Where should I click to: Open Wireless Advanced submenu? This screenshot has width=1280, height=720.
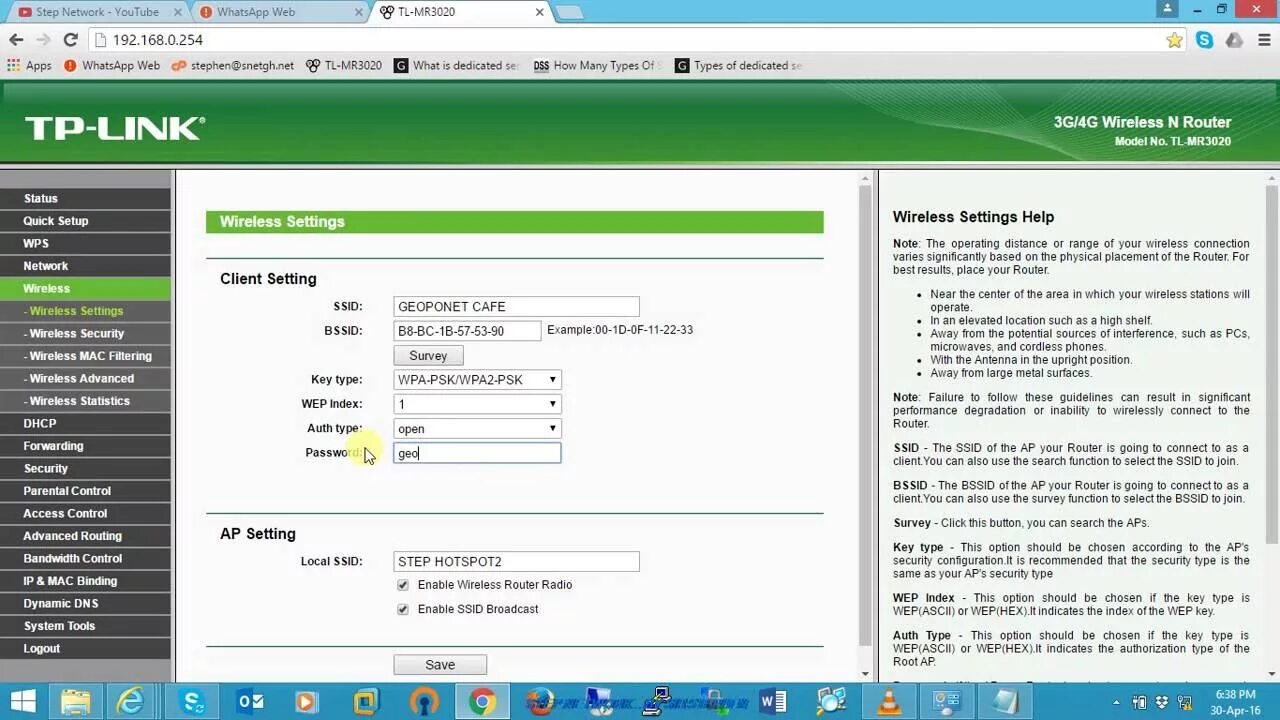point(85,378)
